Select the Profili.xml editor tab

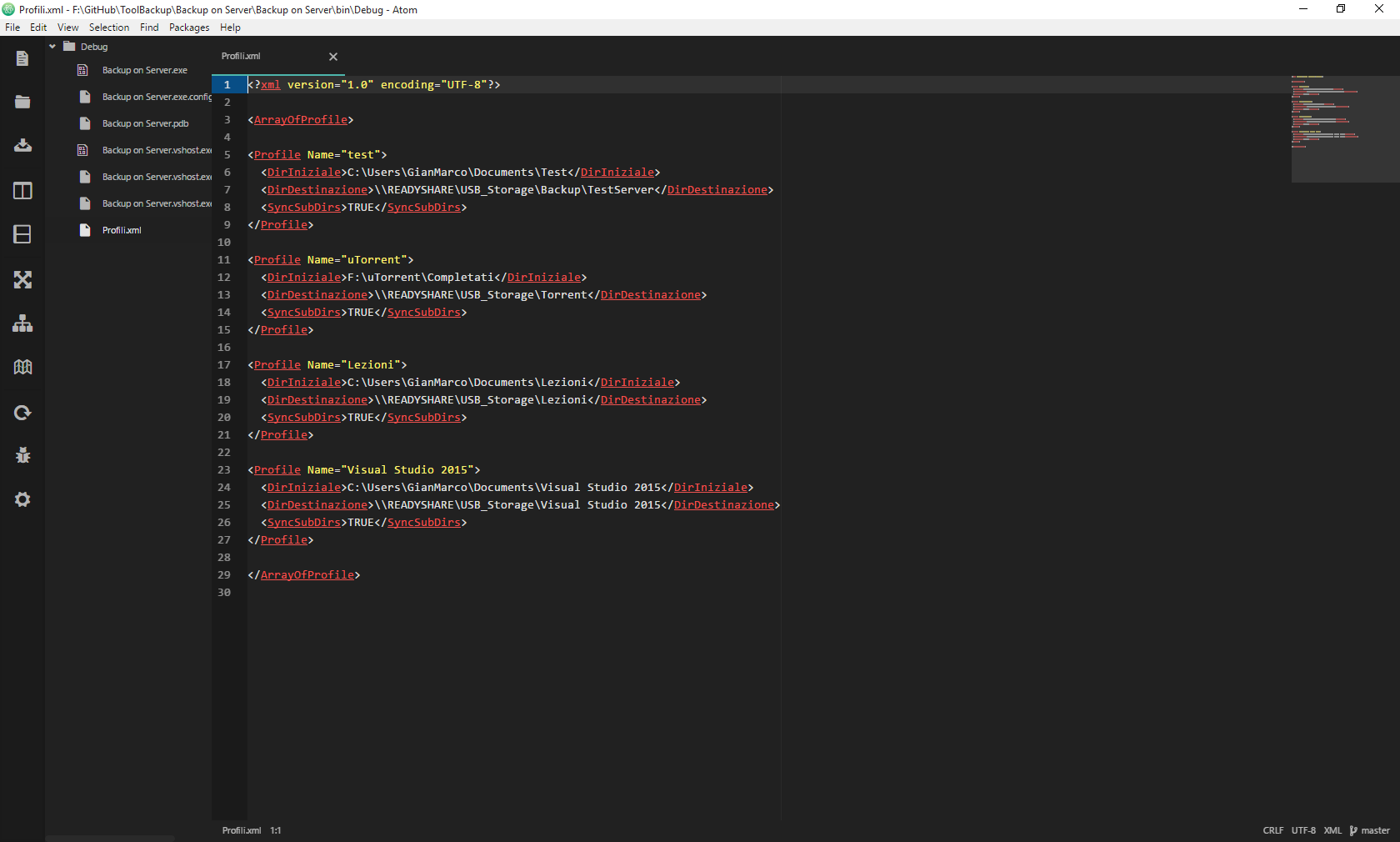(278, 56)
